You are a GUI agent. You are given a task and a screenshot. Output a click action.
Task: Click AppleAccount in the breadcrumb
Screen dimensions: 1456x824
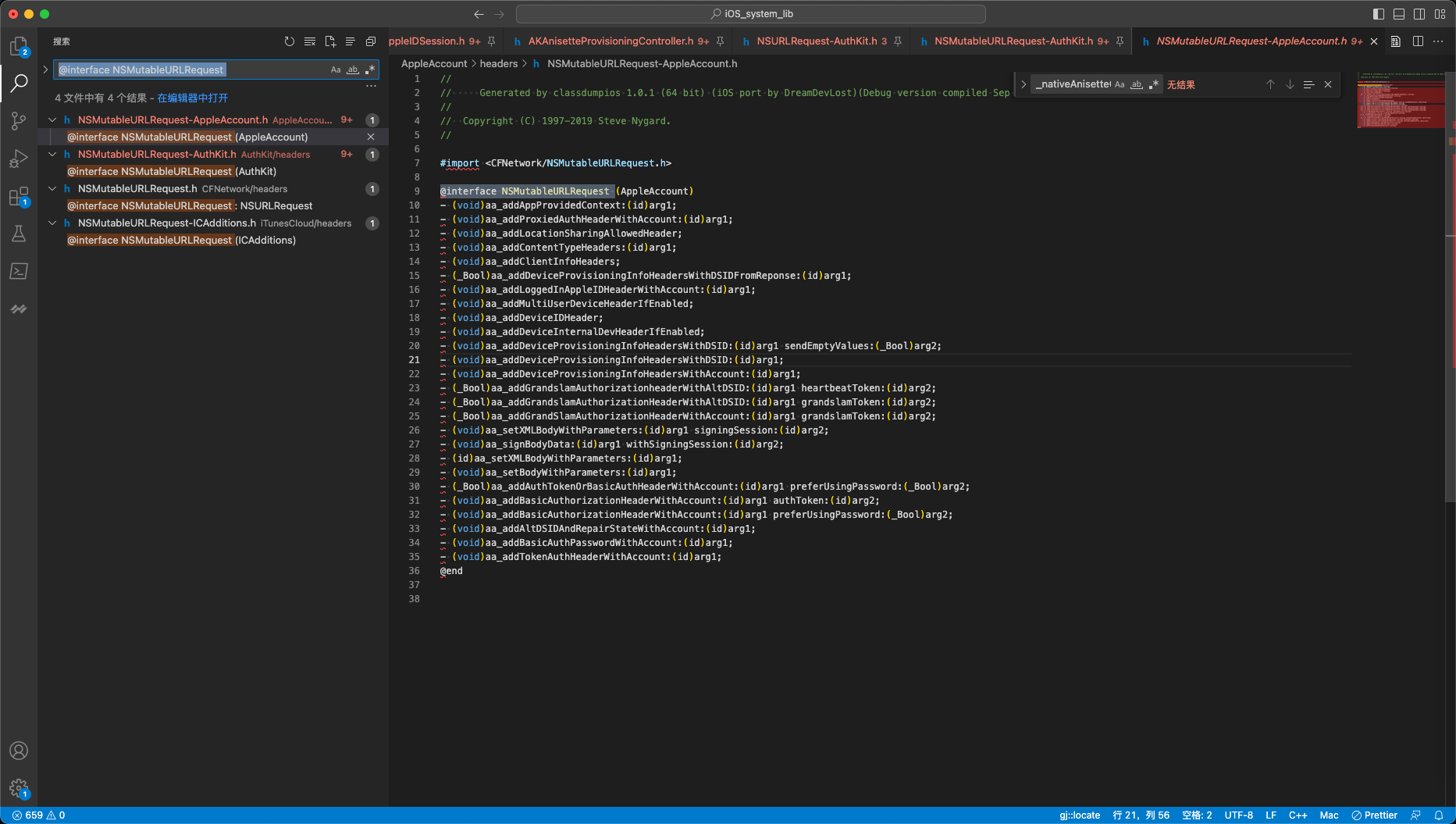[434, 63]
